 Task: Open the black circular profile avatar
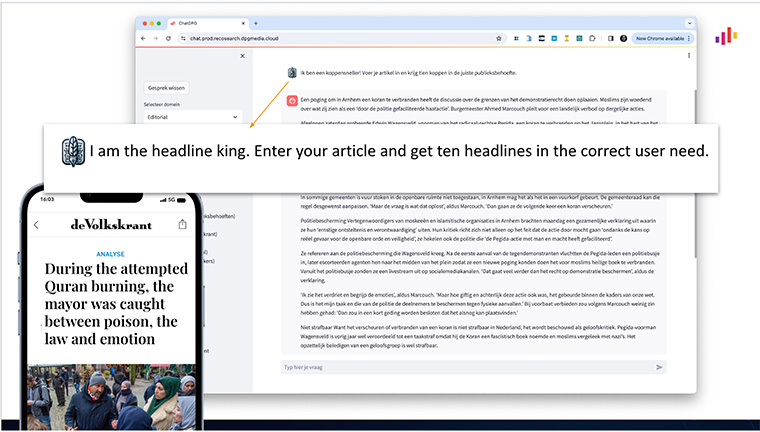(x=623, y=38)
